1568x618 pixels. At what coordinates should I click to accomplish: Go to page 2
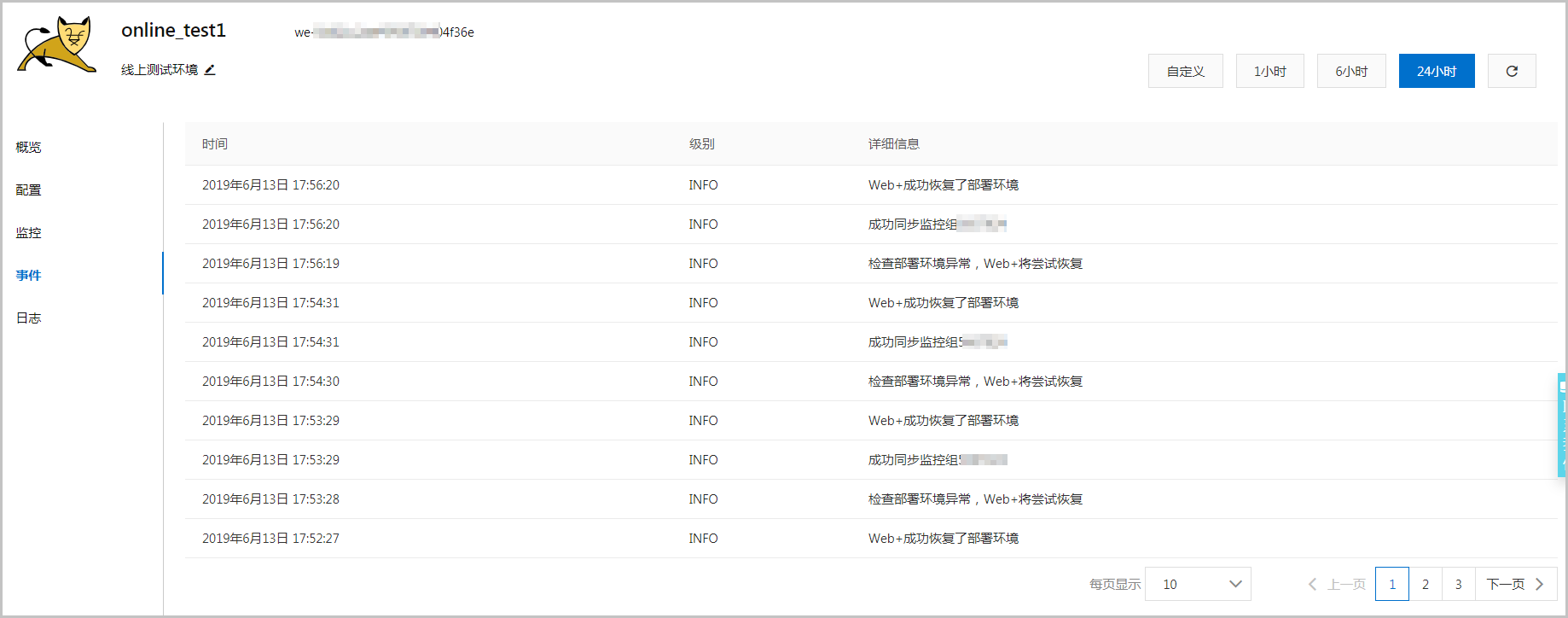pos(1426,584)
